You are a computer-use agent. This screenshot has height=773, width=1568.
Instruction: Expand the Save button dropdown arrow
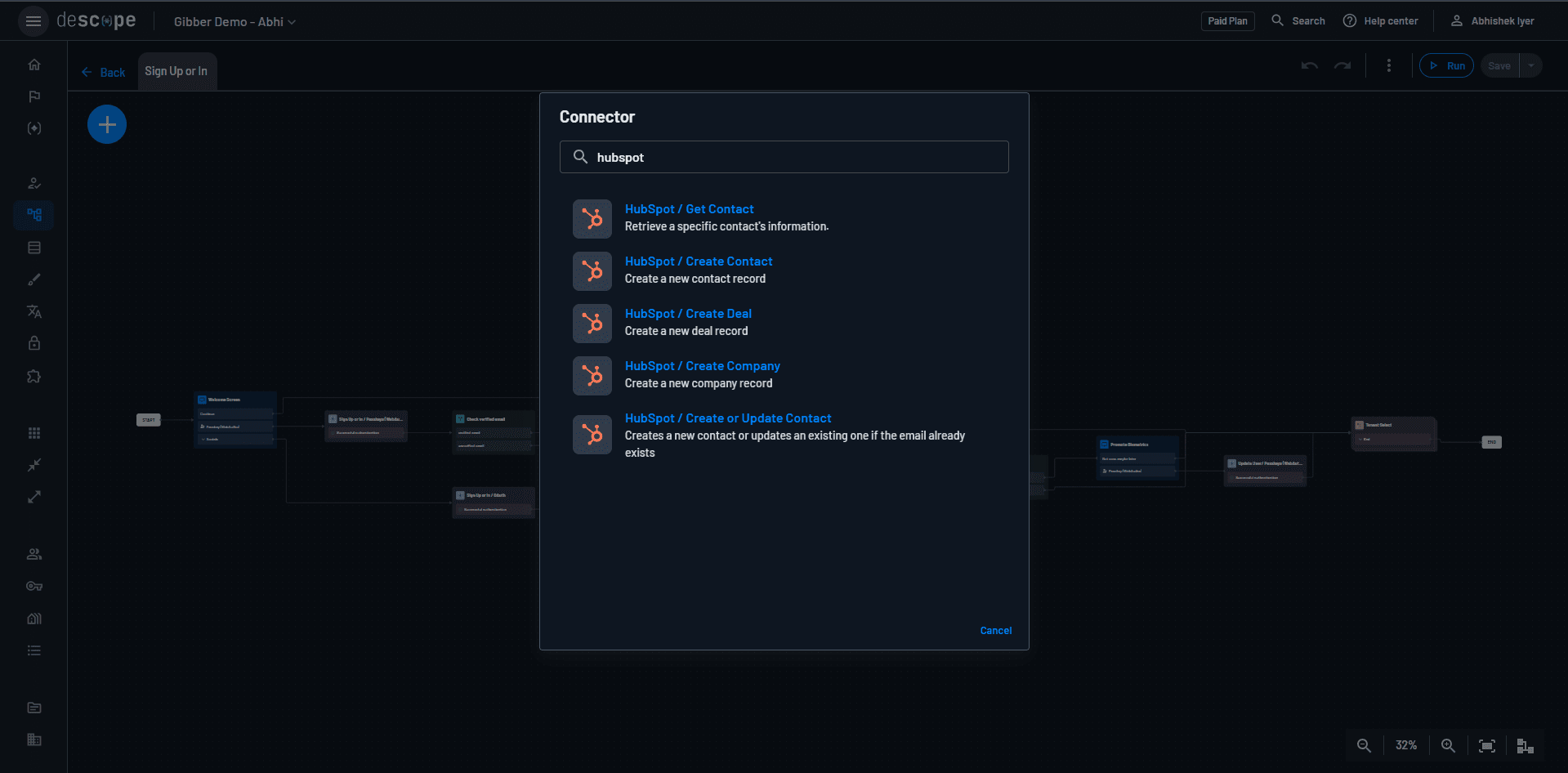tap(1531, 66)
